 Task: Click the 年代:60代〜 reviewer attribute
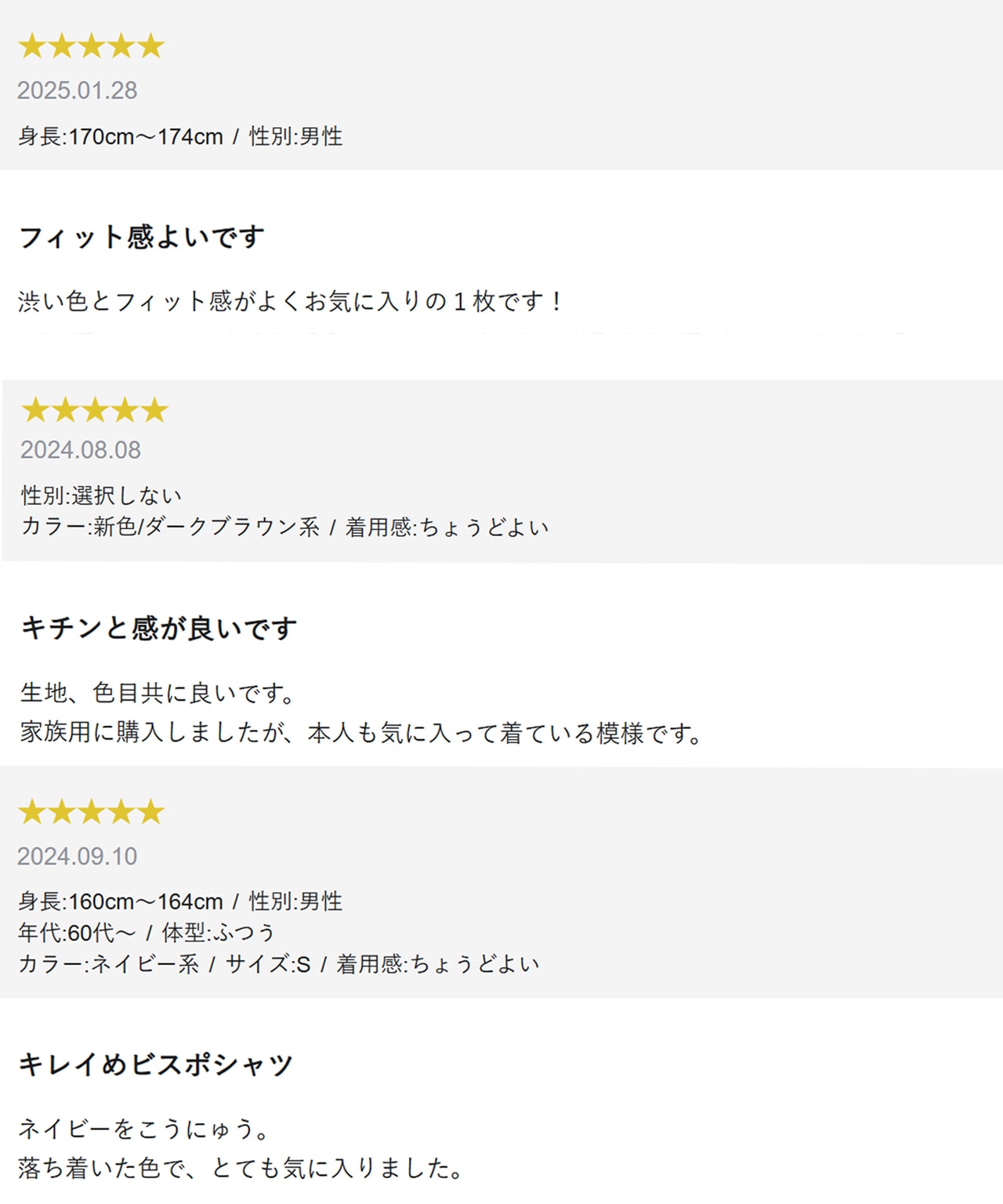[77, 933]
